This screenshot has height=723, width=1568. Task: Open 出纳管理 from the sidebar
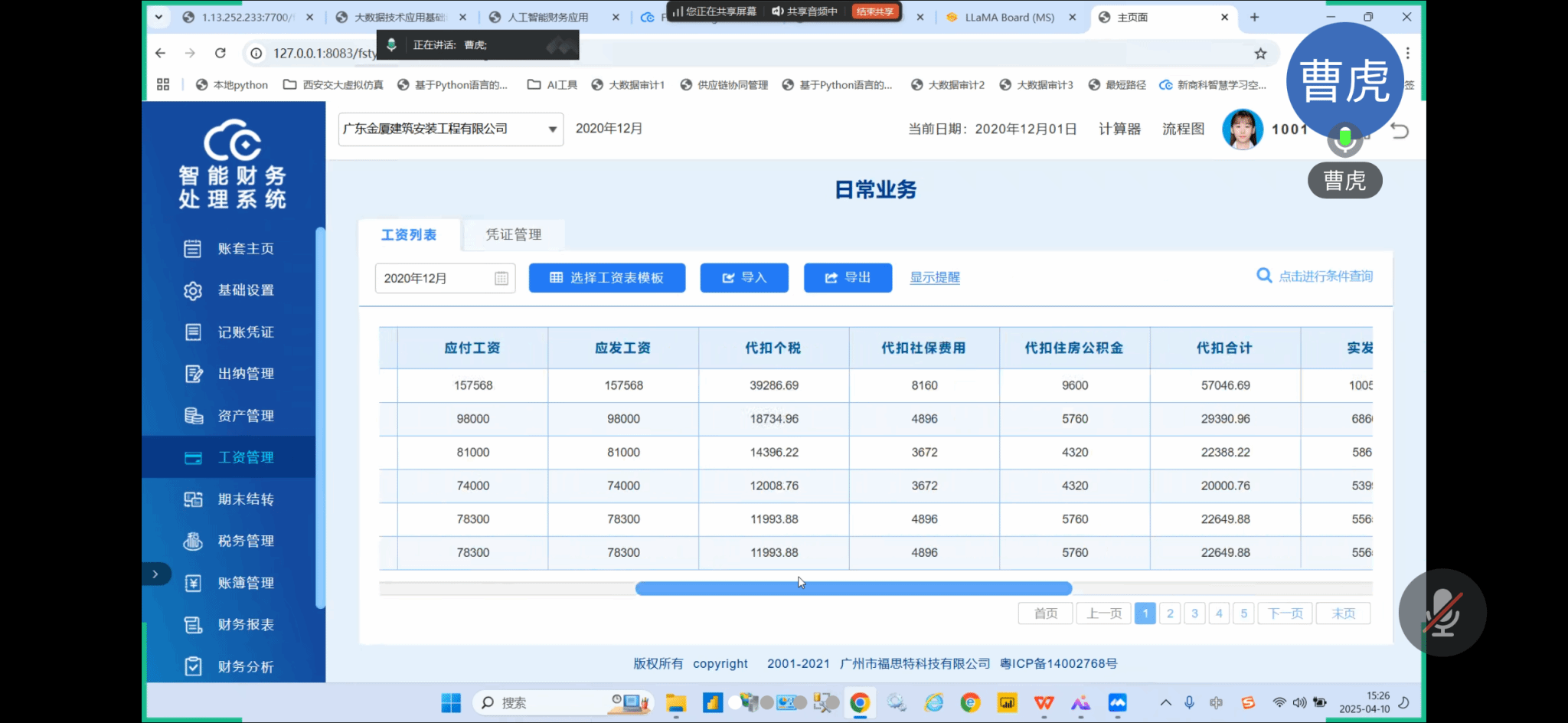coord(245,374)
